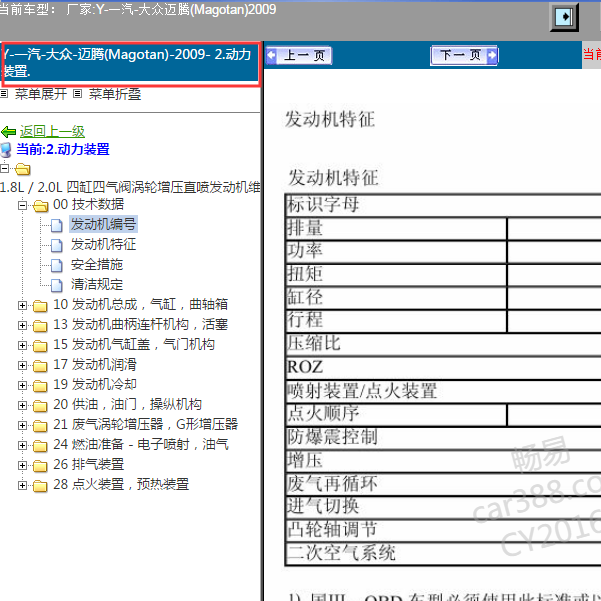The height and width of the screenshot is (601, 601).
Task: Click the page icon beside 清洁规定
Action: tap(56, 285)
